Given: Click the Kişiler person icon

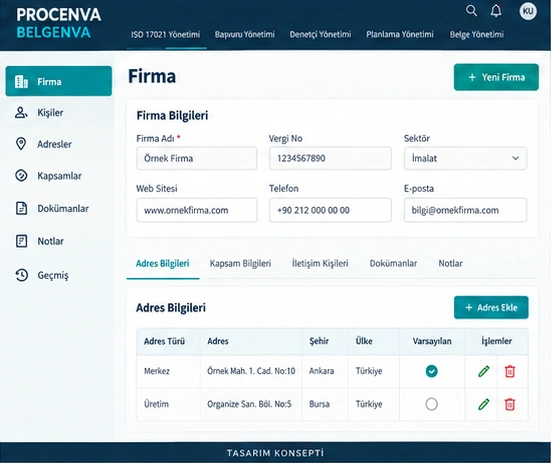Looking at the screenshot, I should click(x=21, y=113).
